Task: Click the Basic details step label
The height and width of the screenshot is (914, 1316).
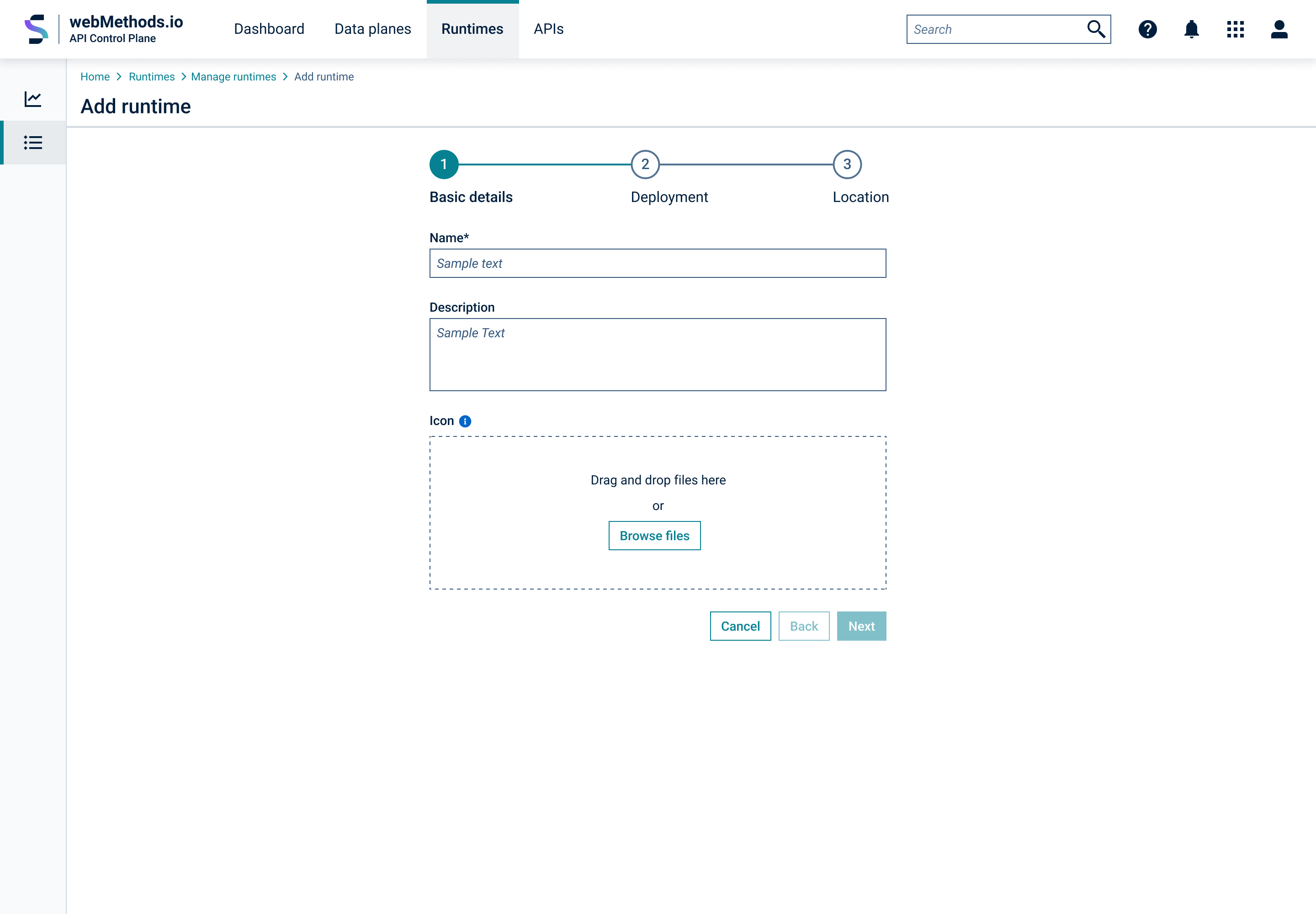Action: [471, 197]
